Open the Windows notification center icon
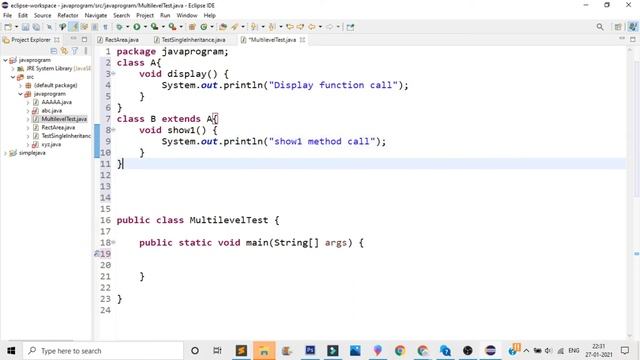Image resolution: width=640 pixels, height=360 pixels. [x=625, y=351]
